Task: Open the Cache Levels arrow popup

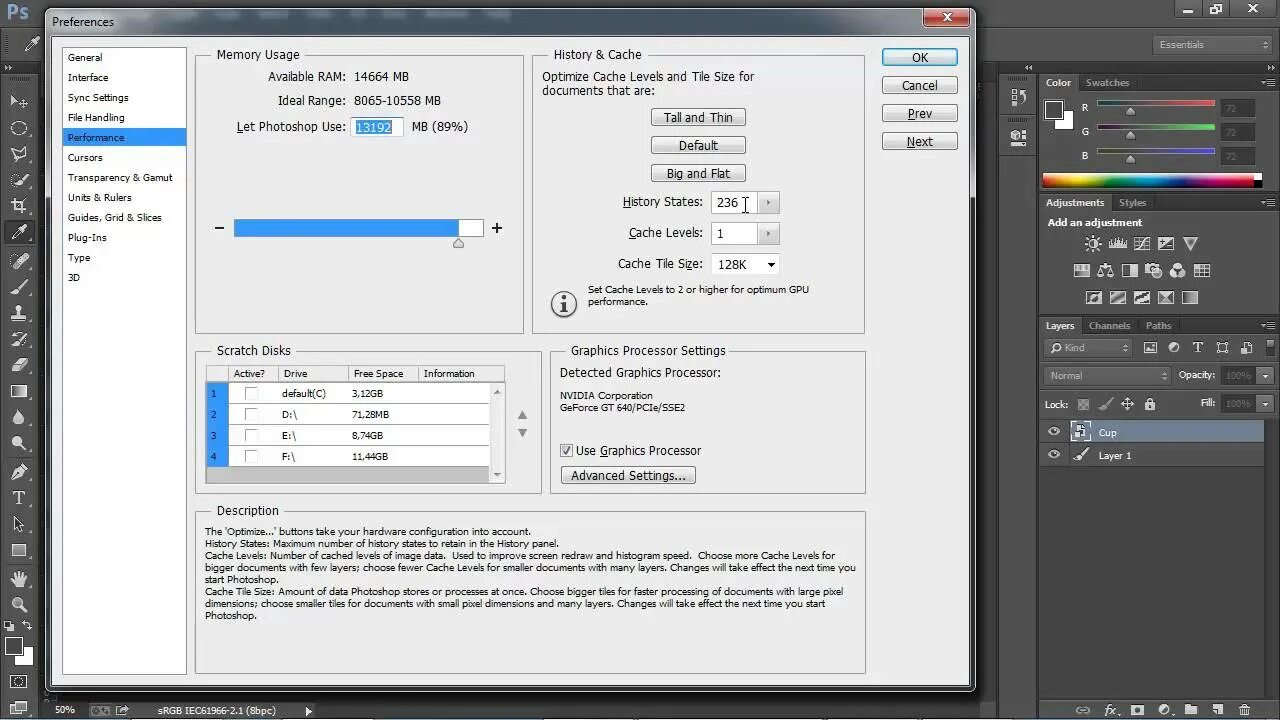Action: 768,234
